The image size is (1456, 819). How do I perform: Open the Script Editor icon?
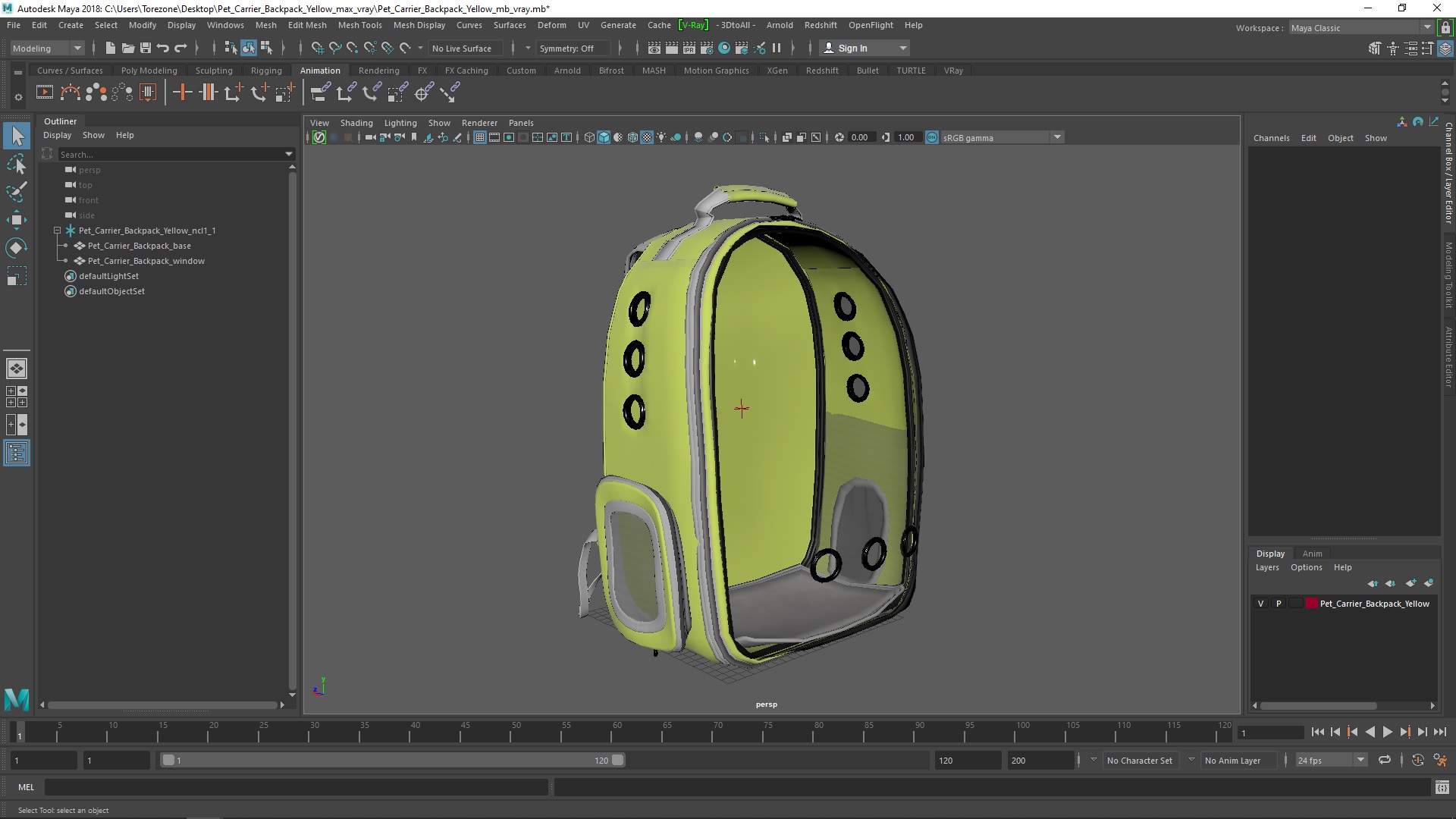coord(1442,787)
